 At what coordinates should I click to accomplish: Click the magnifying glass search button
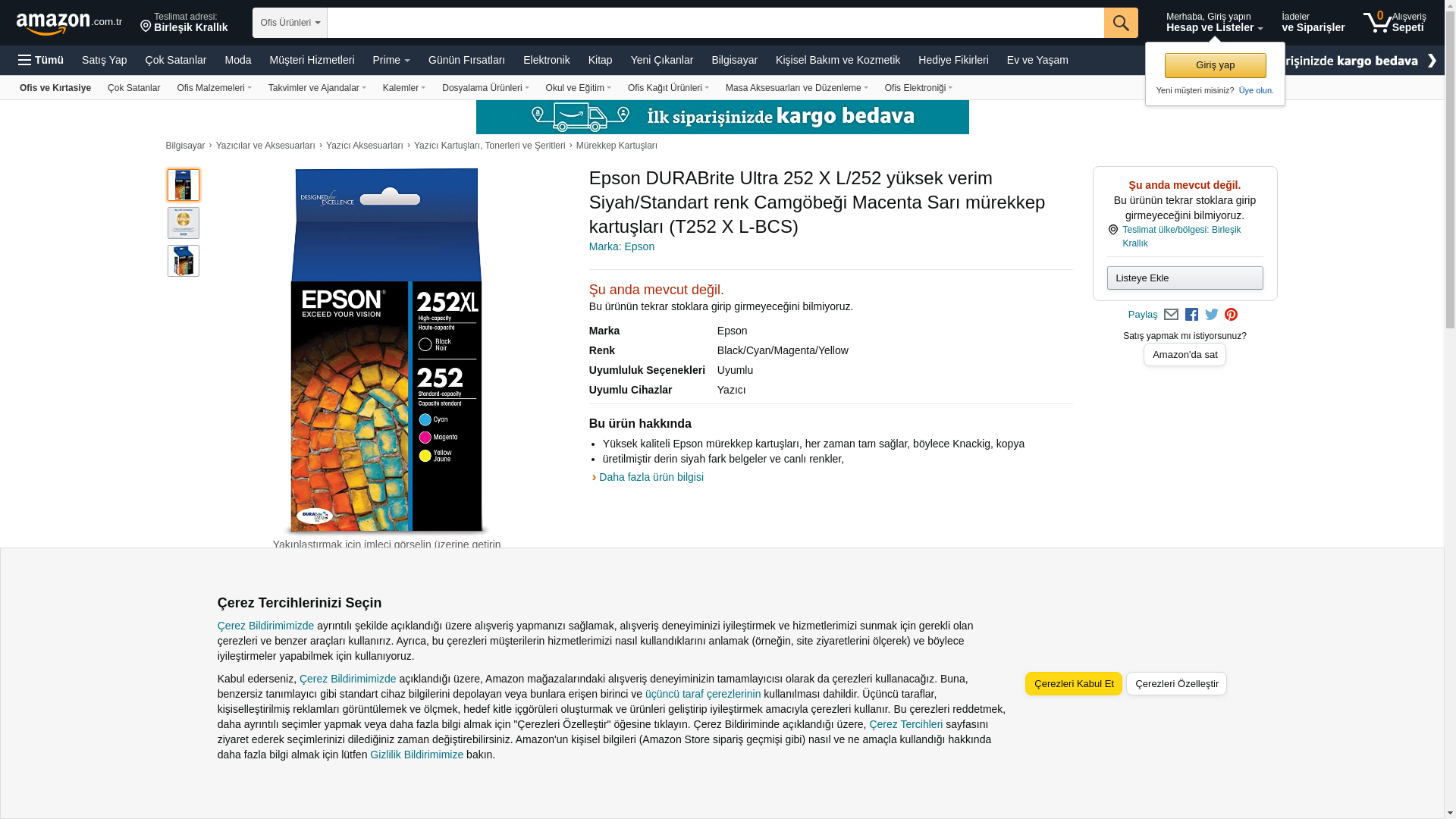coord(1120,23)
